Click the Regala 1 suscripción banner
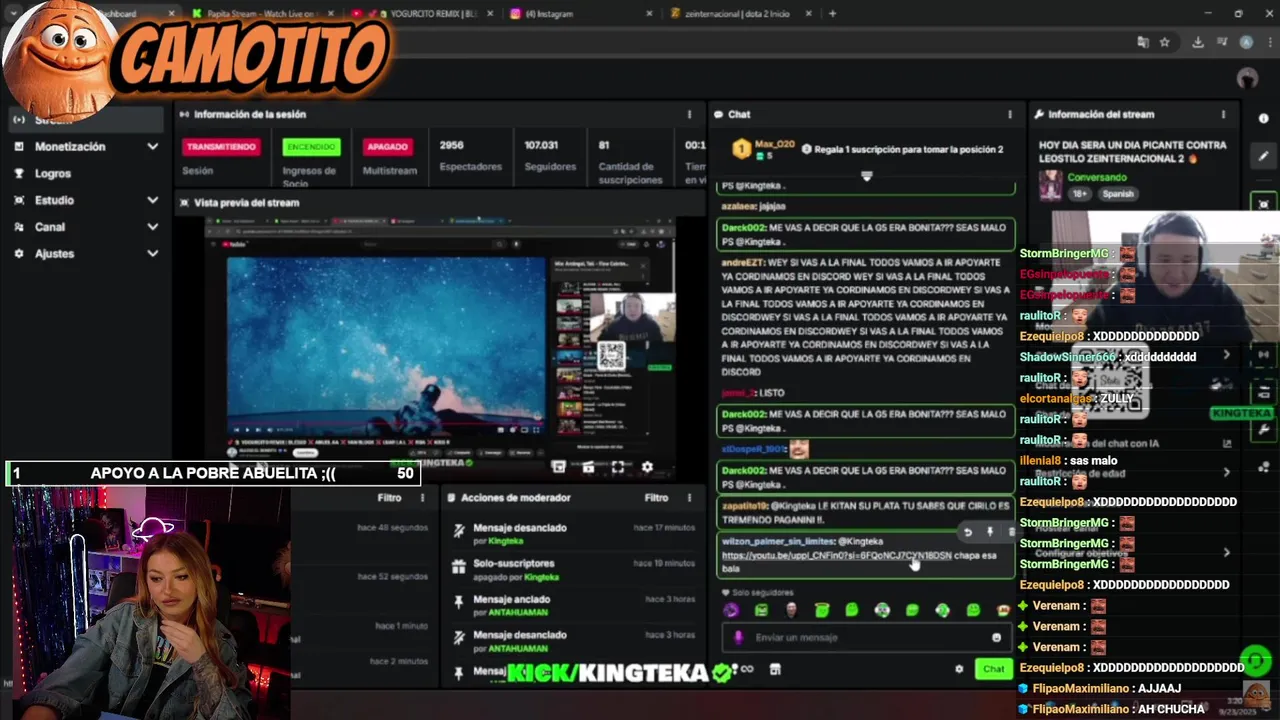The width and height of the screenshot is (1280, 720). coord(902,149)
